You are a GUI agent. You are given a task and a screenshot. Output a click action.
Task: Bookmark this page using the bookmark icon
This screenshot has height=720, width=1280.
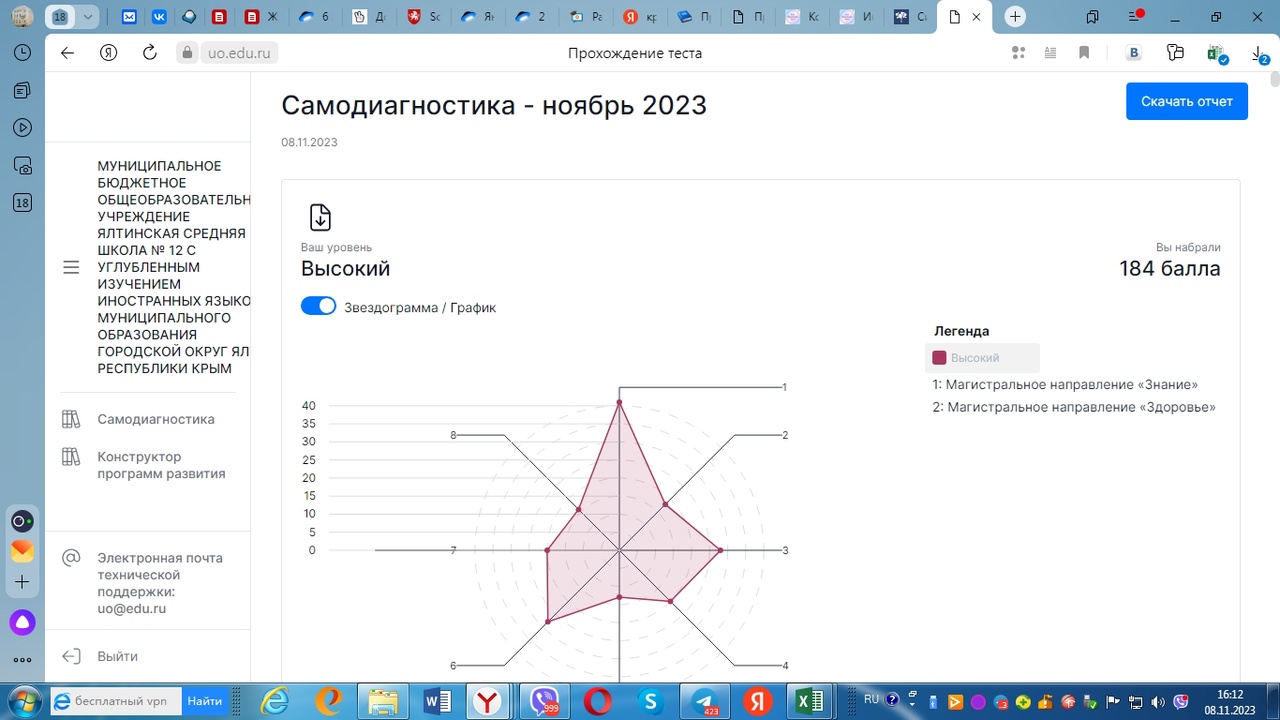tap(1084, 53)
